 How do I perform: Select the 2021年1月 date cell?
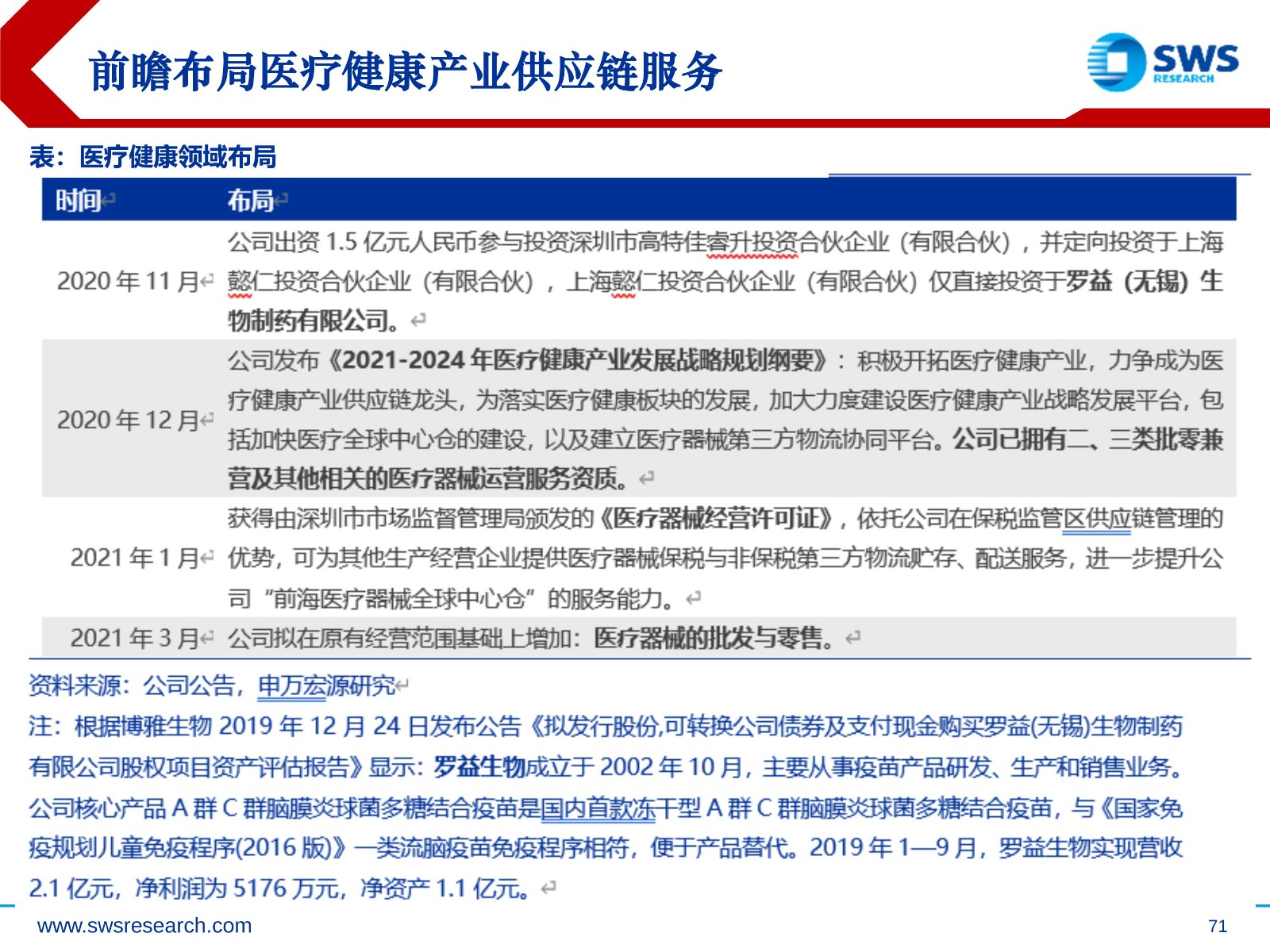(135, 558)
